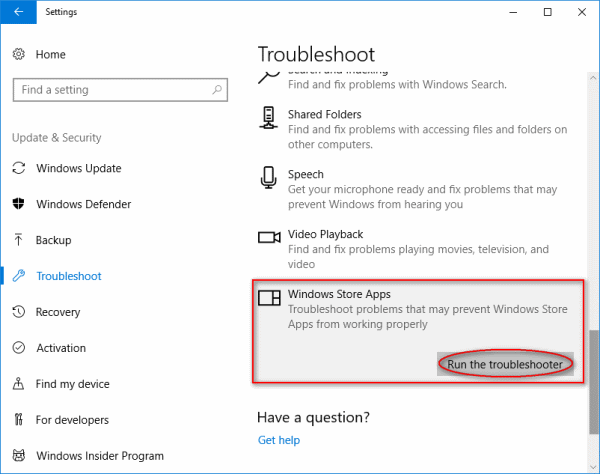Click the Recovery clock icon

click(19, 312)
